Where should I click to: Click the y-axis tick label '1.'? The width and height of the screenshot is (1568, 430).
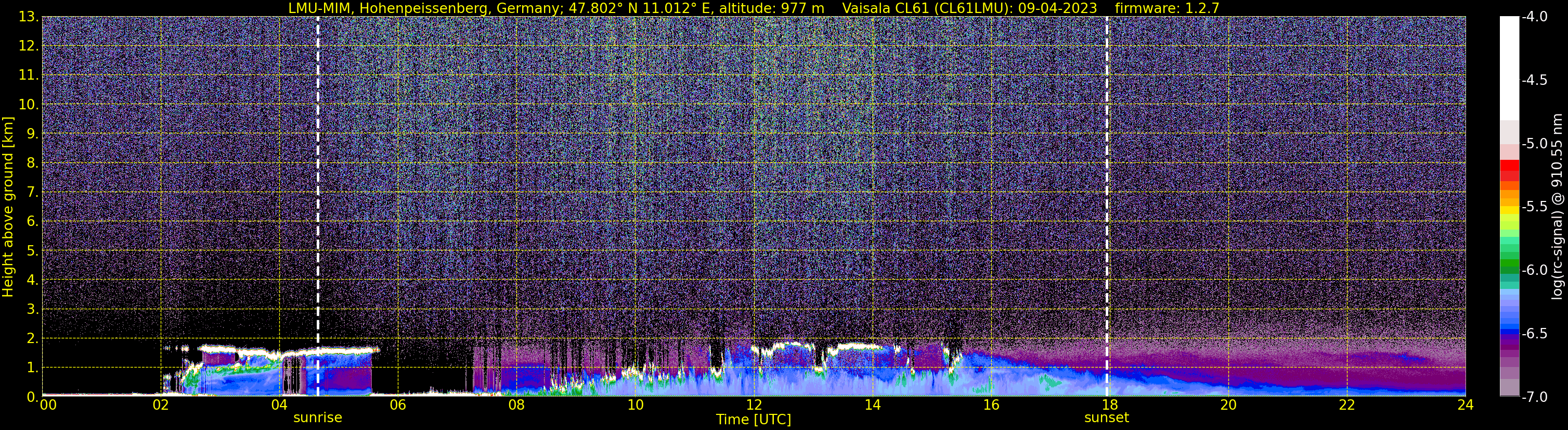[33, 368]
